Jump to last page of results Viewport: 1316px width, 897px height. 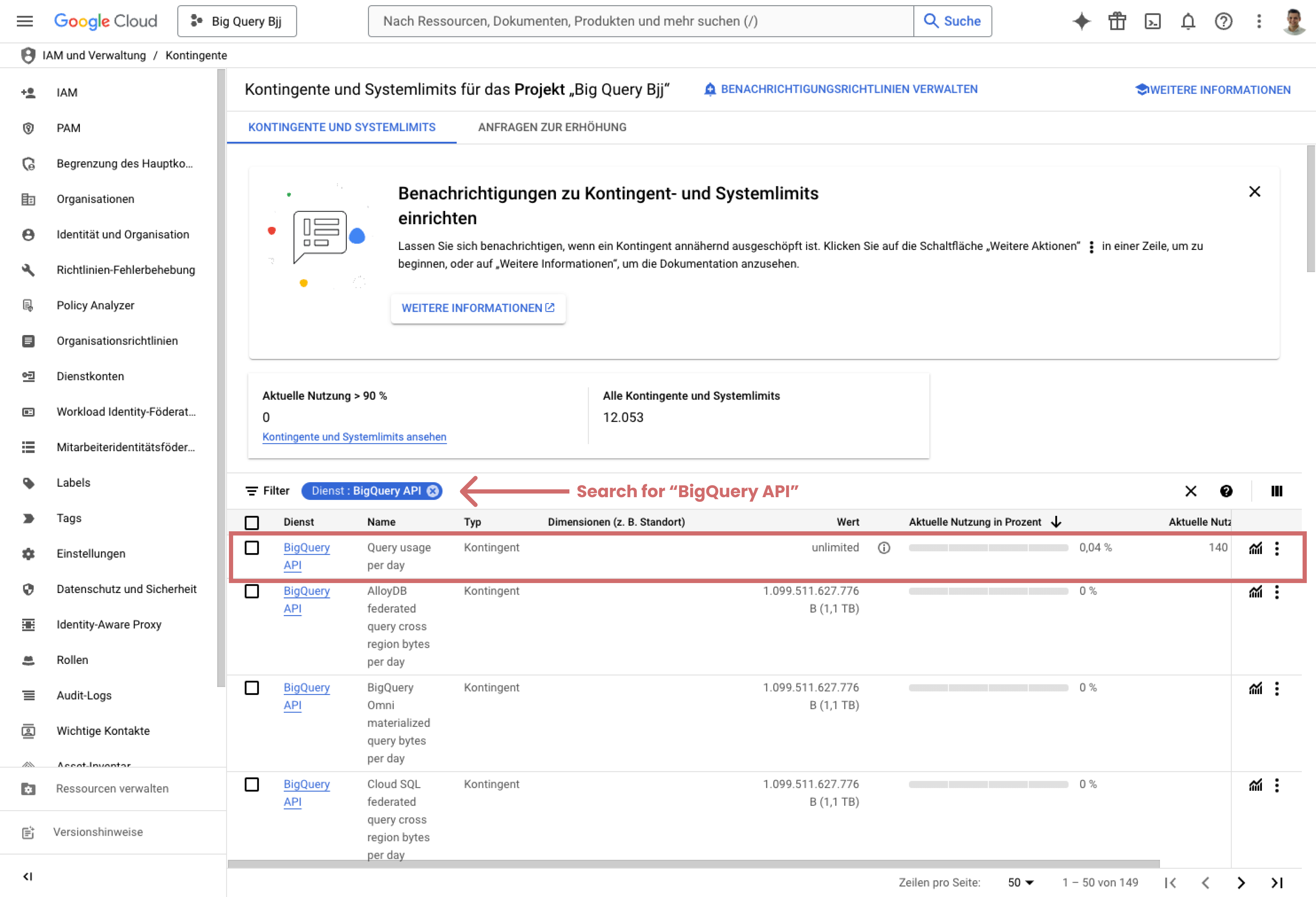(x=1277, y=883)
